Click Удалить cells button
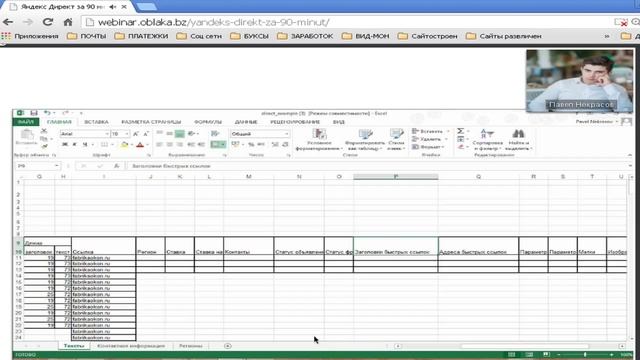This screenshot has height=360, width=640. point(429,139)
